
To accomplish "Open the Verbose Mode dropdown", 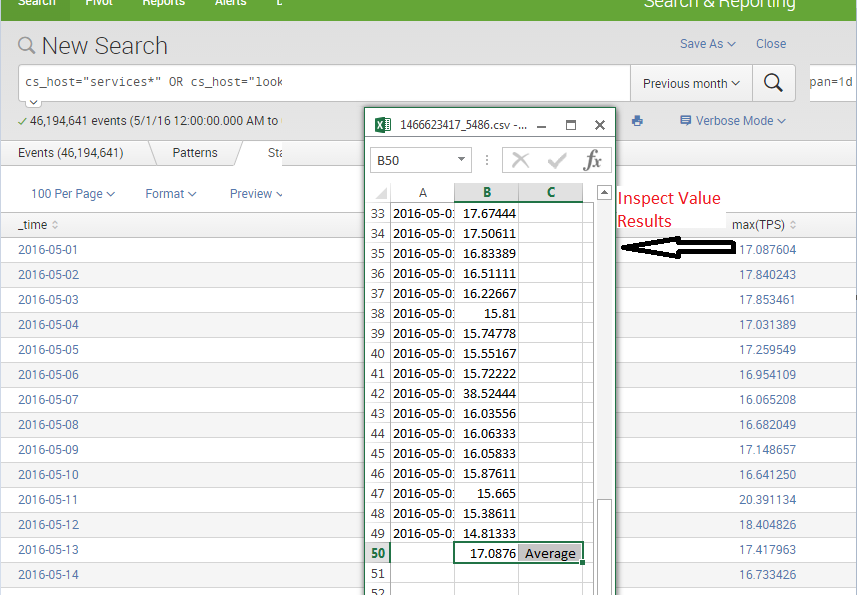I will pyautogui.click(x=732, y=121).
